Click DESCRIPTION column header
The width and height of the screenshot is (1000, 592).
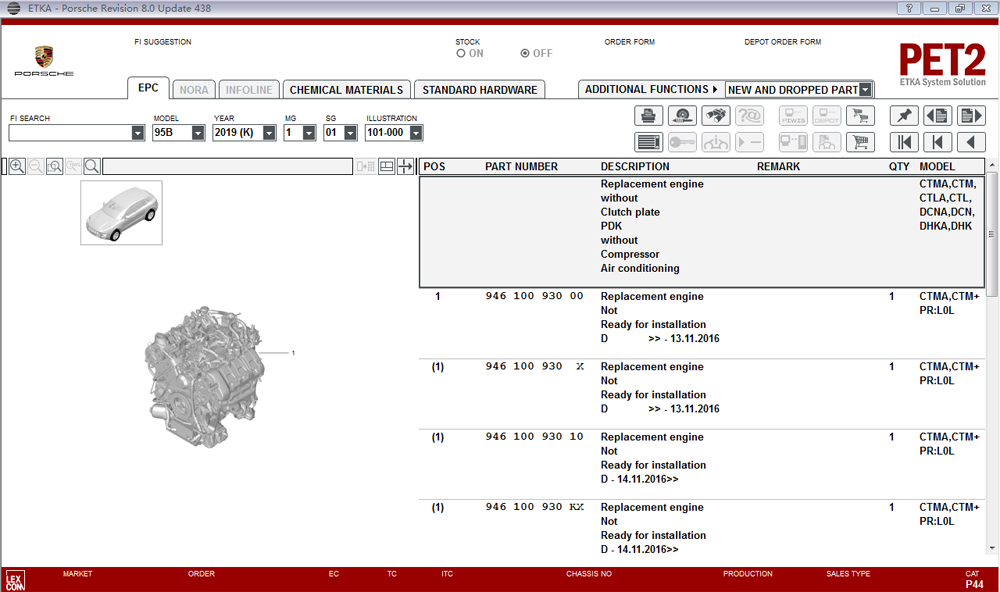[635, 166]
